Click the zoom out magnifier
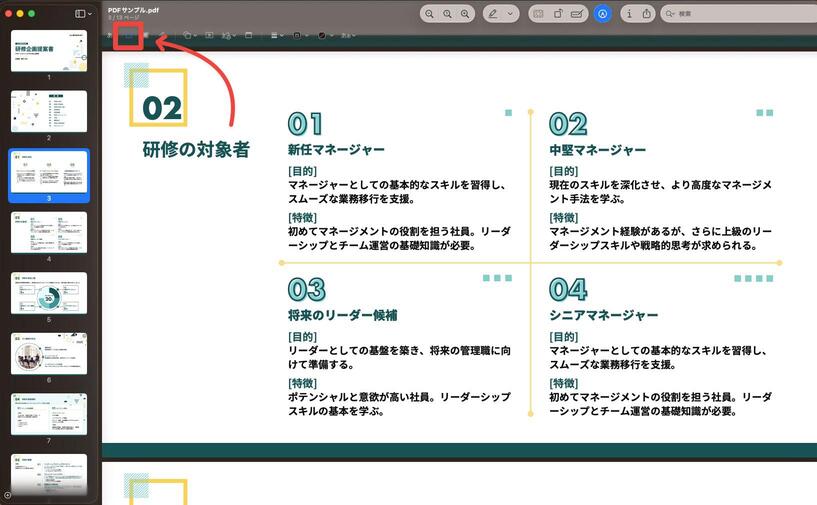This screenshot has width=817, height=505. 429,14
